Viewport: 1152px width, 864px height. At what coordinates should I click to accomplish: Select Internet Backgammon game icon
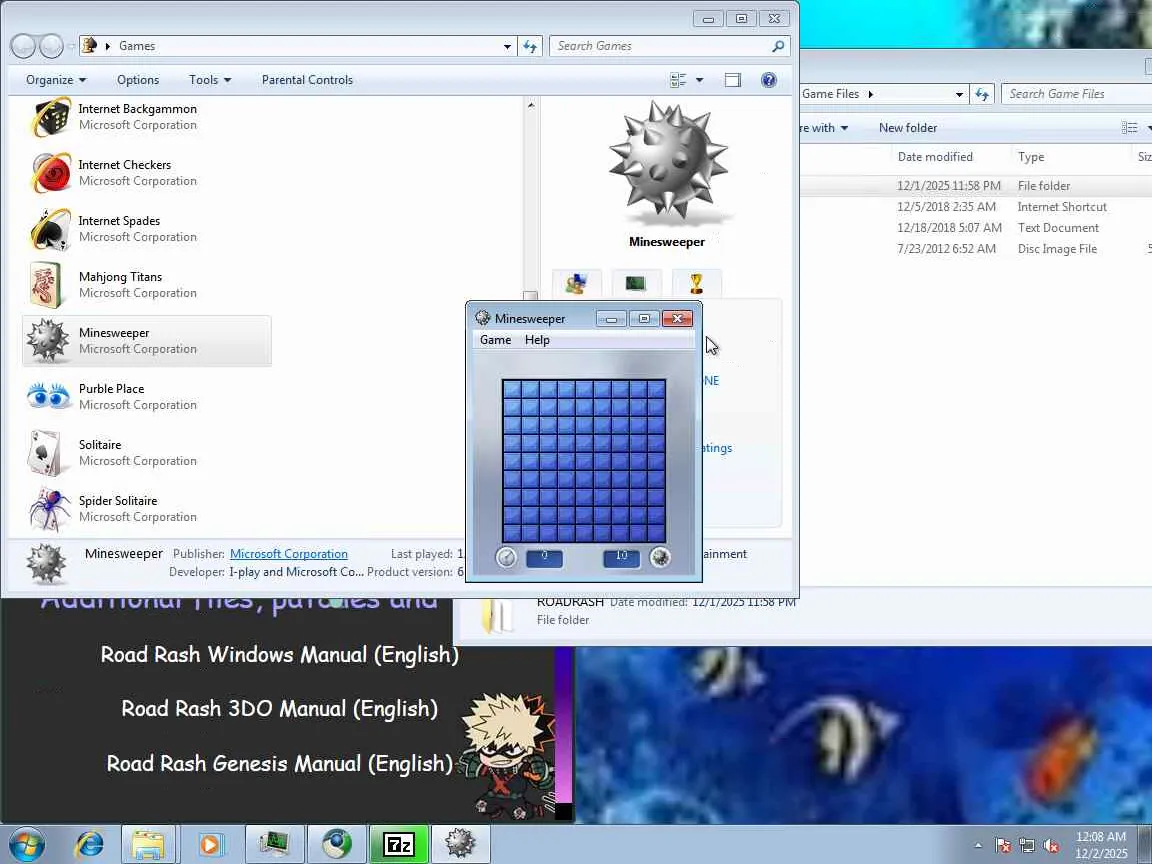click(x=50, y=117)
